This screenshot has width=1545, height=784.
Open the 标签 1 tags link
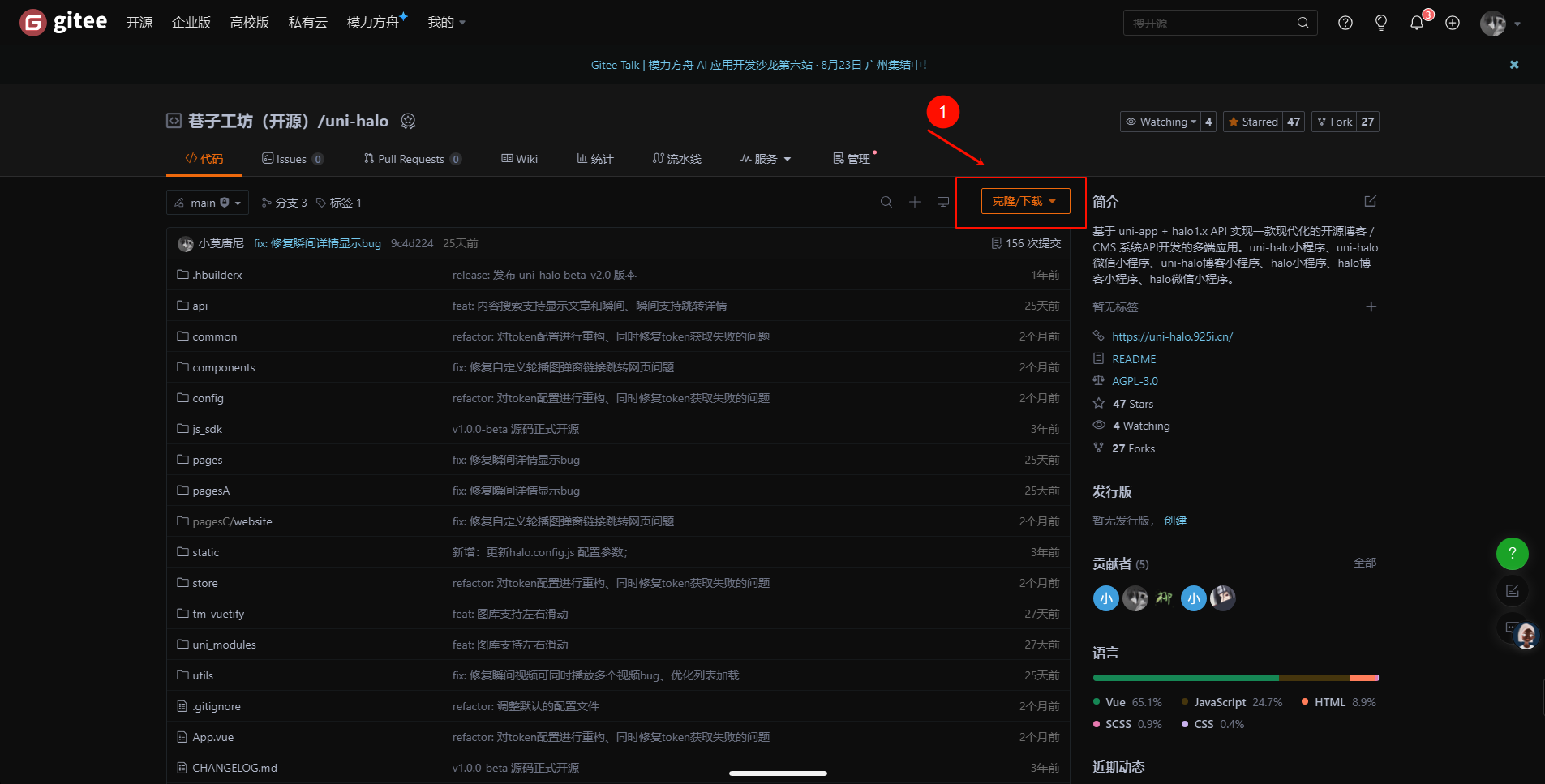[x=339, y=203]
